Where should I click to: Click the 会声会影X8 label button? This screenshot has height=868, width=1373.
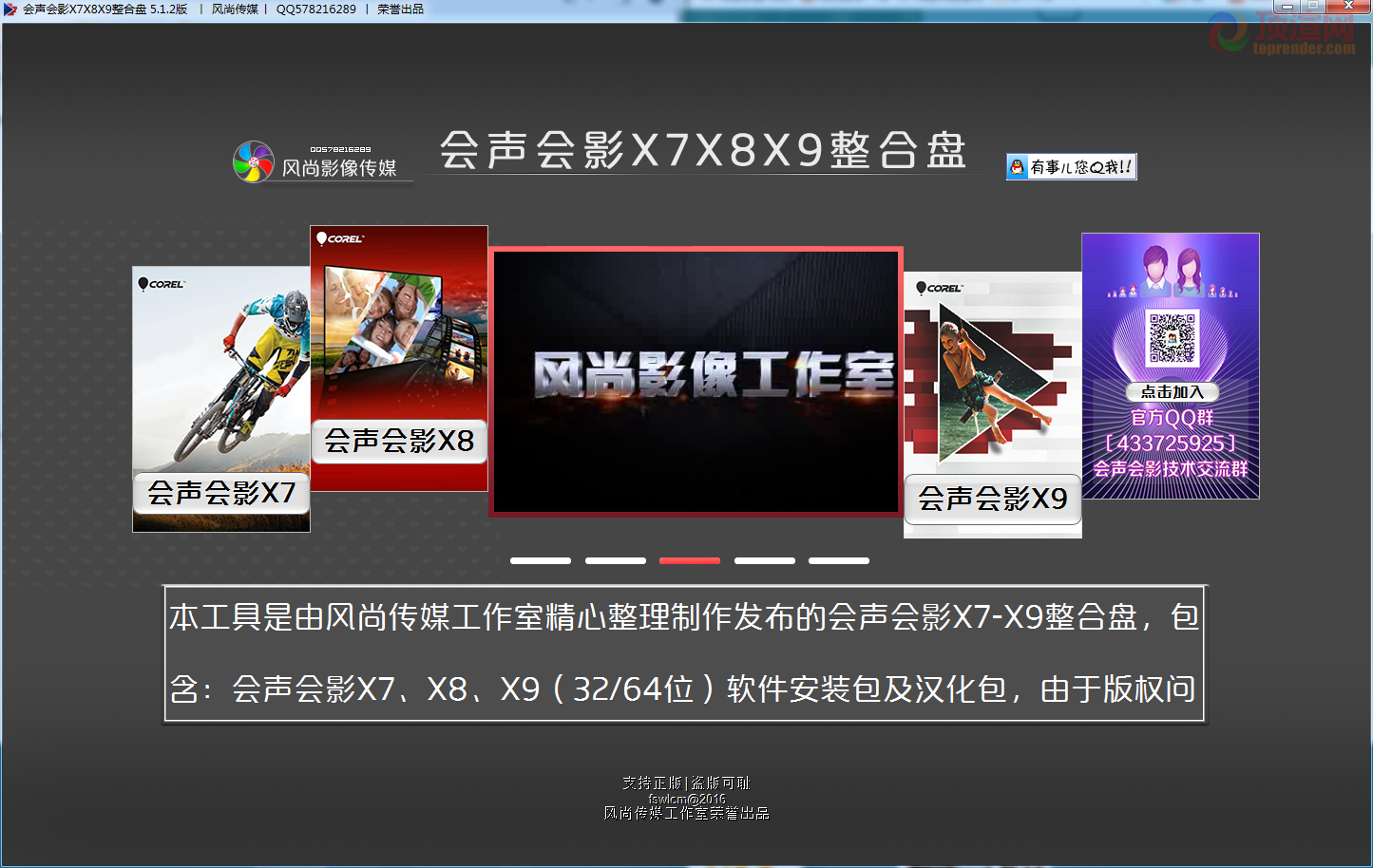click(399, 441)
